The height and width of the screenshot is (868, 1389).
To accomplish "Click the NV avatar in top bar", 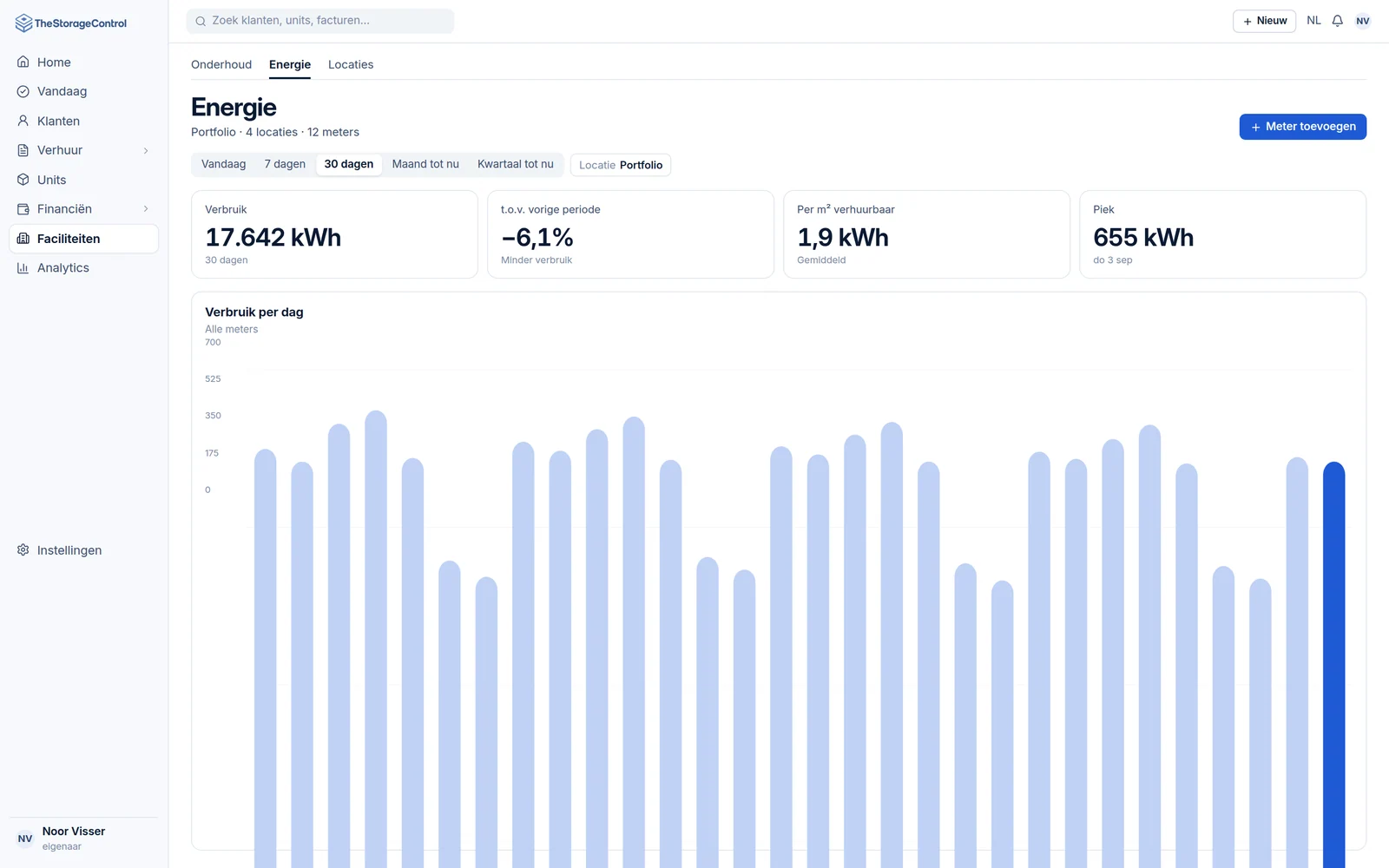I will pyautogui.click(x=1363, y=21).
